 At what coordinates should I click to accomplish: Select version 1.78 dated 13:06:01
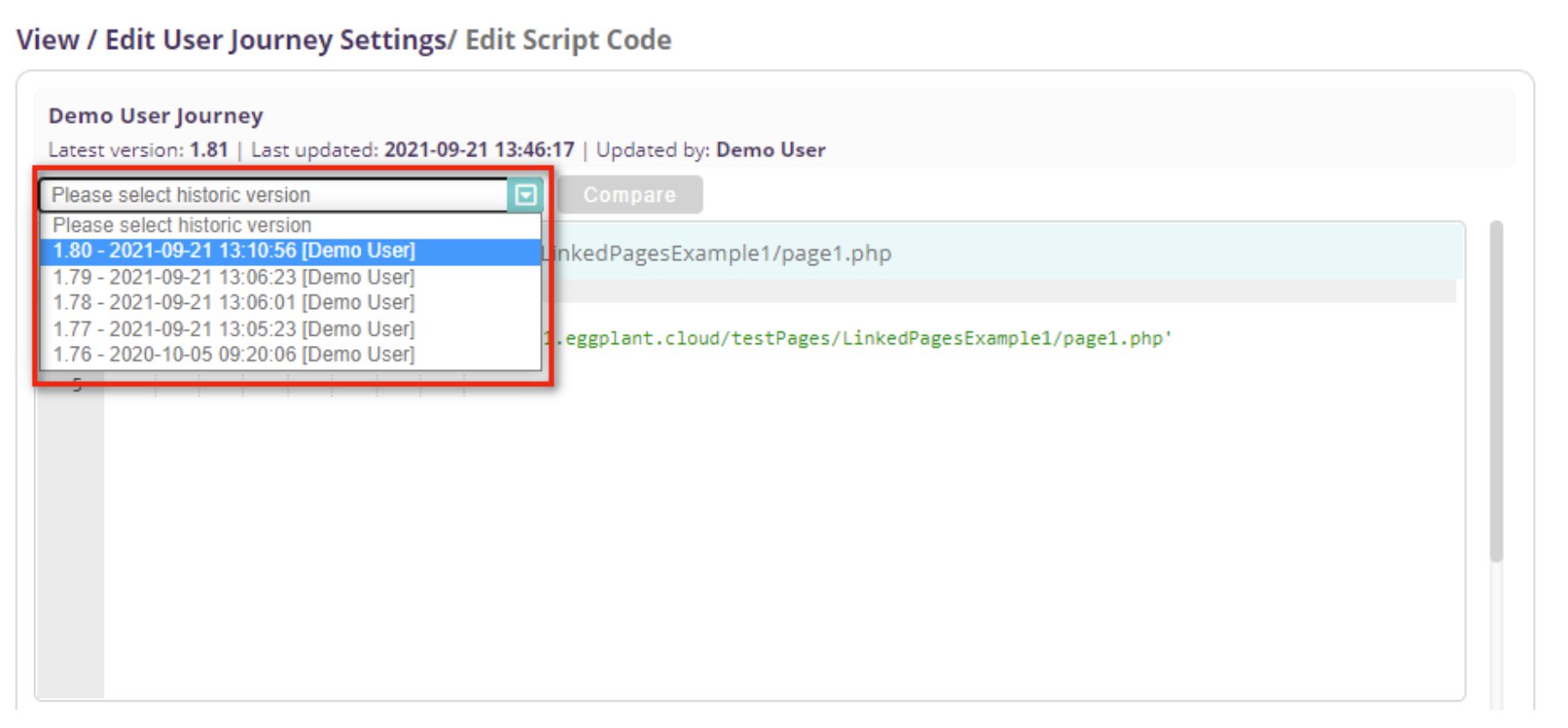[234, 302]
